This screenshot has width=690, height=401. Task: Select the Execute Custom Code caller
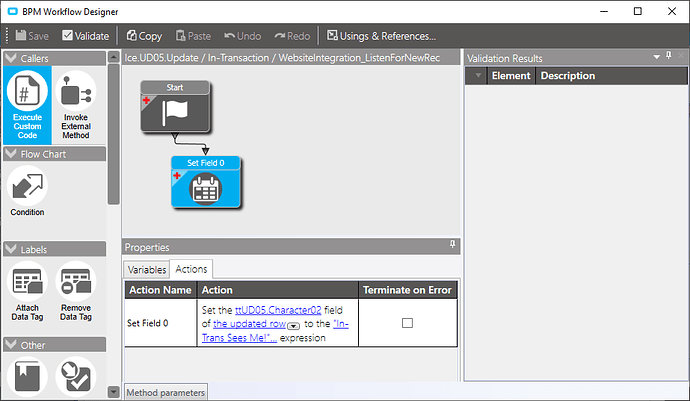tap(27, 105)
